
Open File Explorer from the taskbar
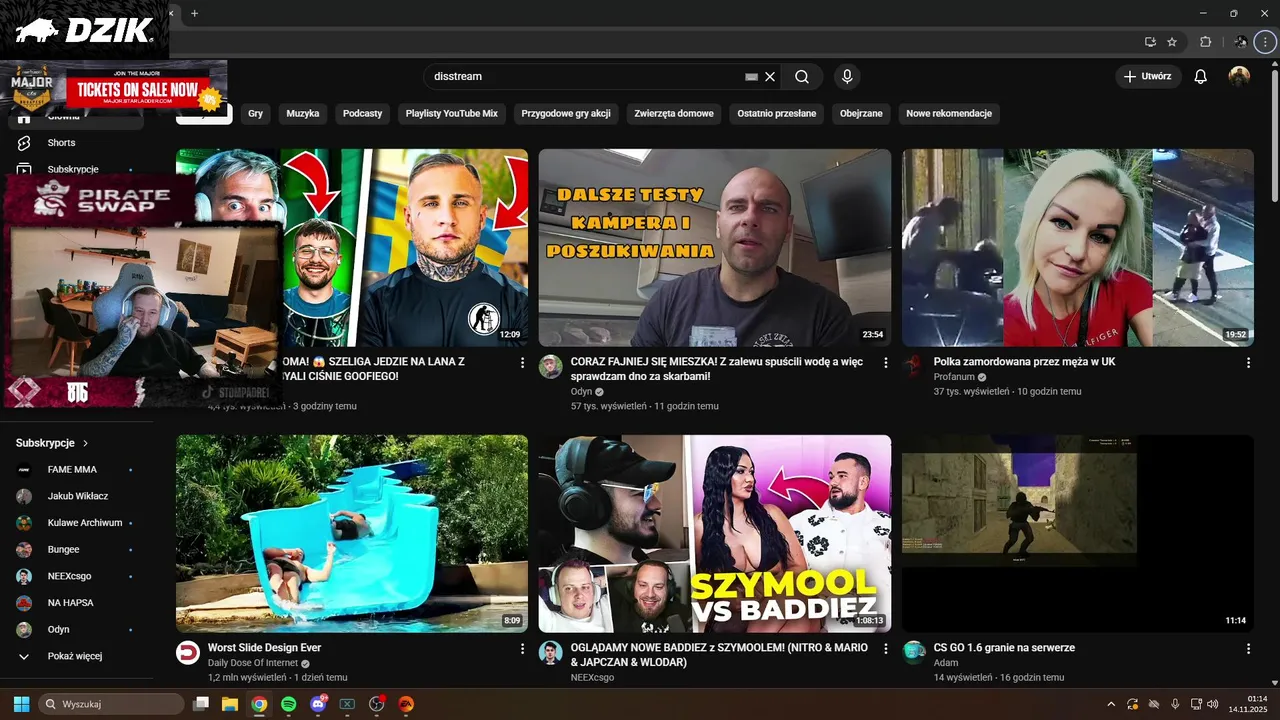pyautogui.click(x=229, y=704)
